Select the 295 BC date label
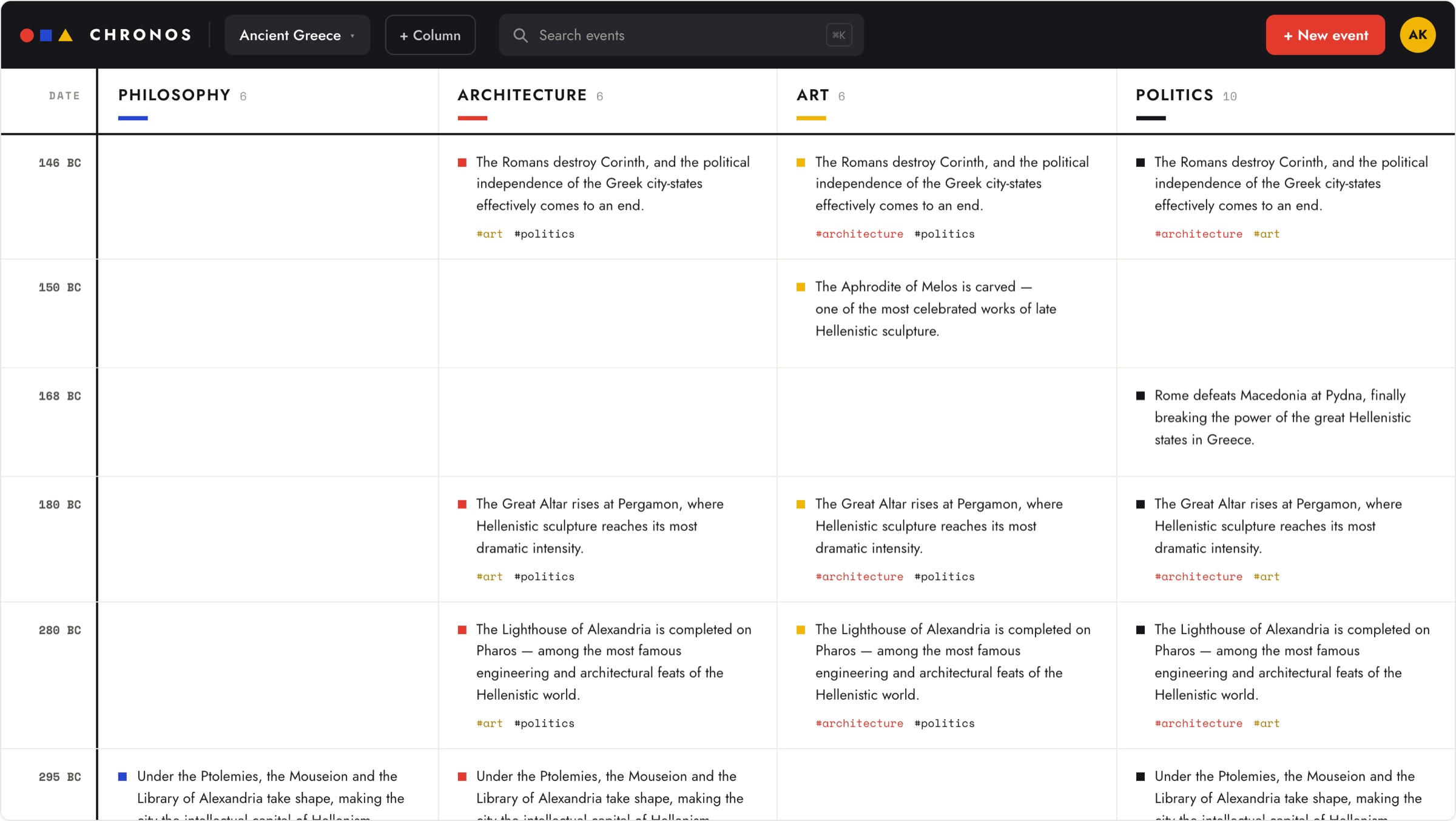 pyautogui.click(x=59, y=777)
